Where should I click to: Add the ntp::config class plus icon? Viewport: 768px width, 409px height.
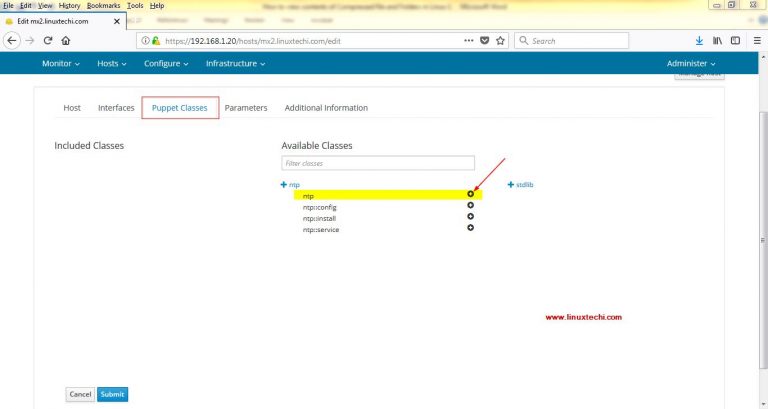click(x=470, y=205)
